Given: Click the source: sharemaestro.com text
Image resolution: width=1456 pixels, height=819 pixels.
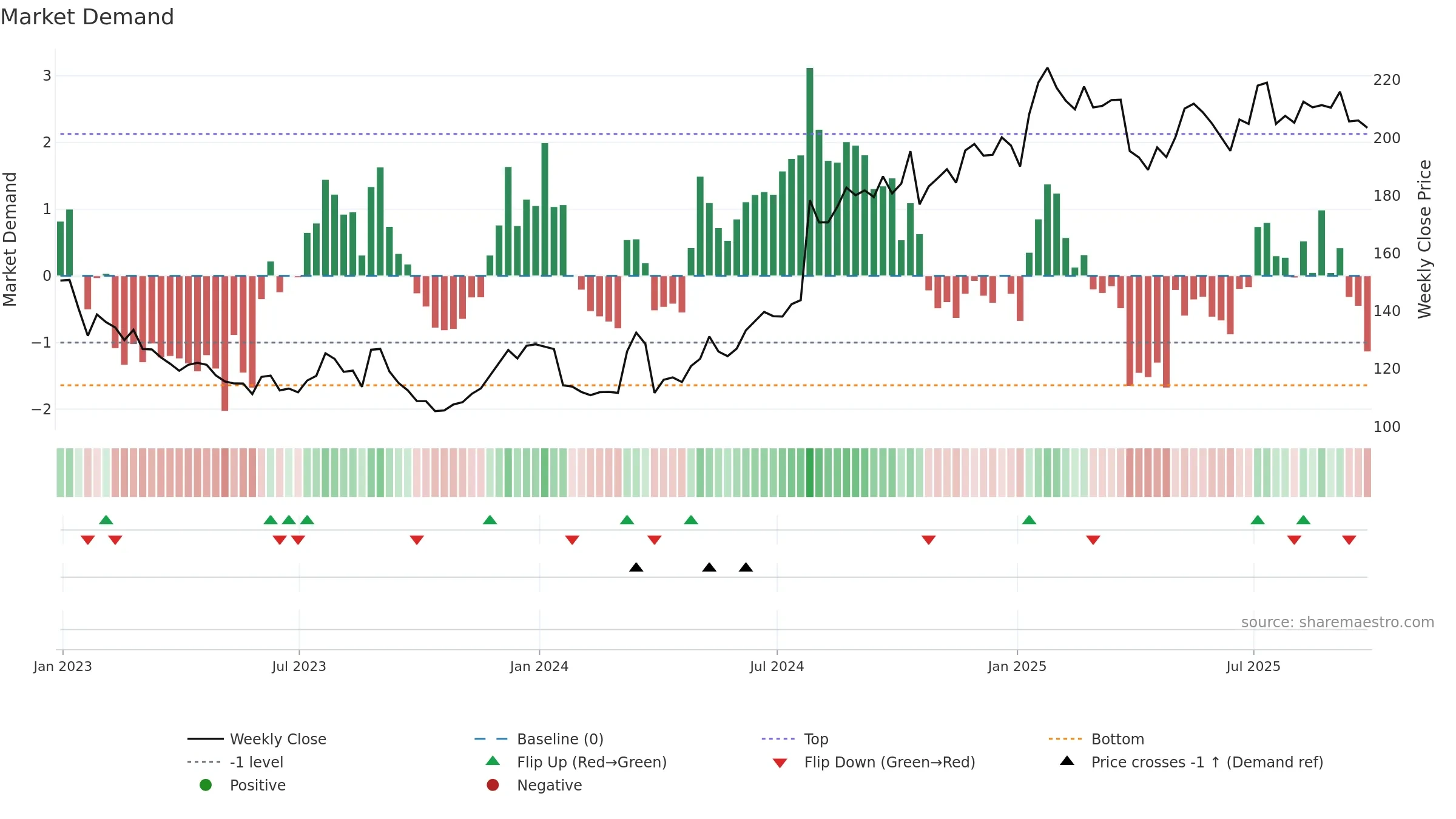Looking at the screenshot, I should (1337, 622).
